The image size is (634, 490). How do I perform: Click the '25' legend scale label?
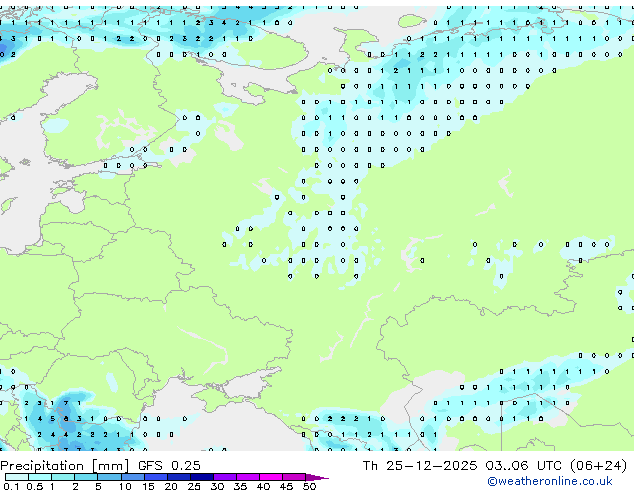tap(194, 486)
